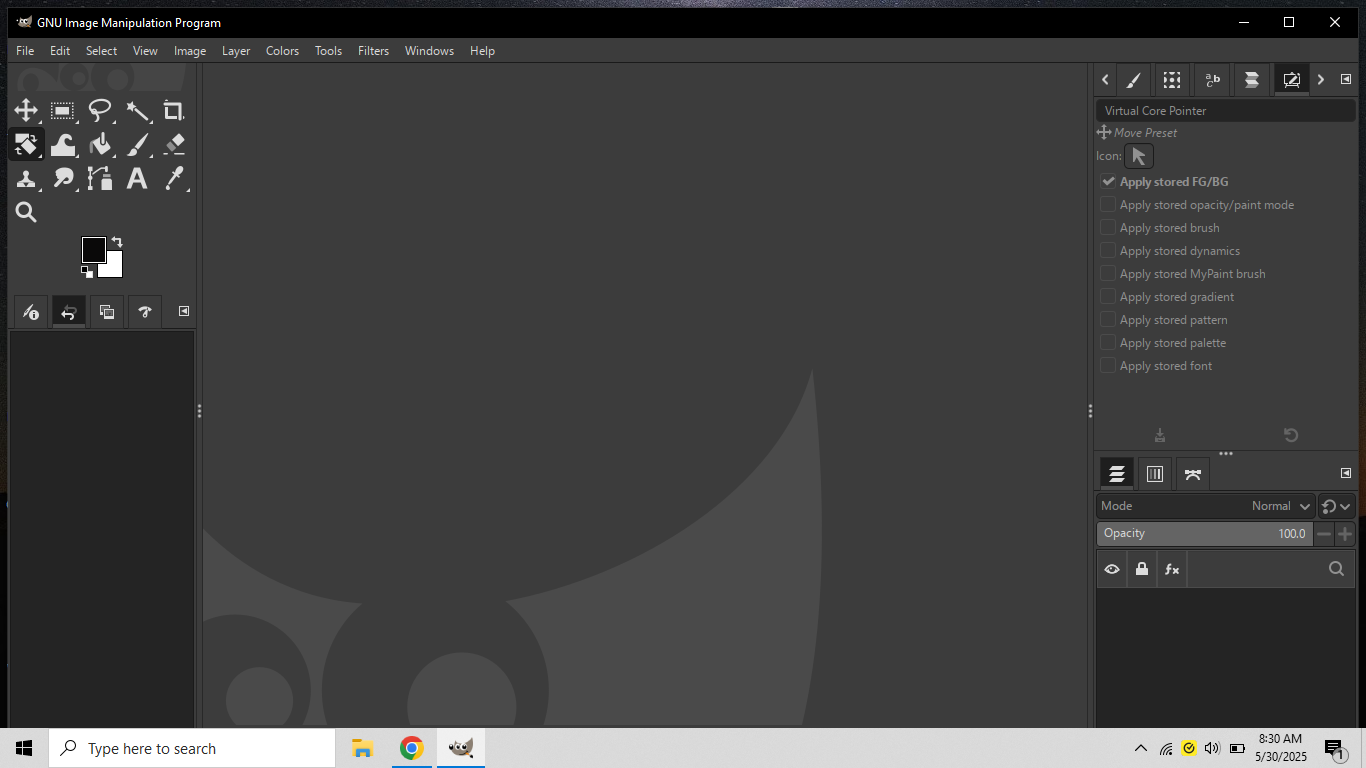Enable Apply stored palette checkbox

1108,343
